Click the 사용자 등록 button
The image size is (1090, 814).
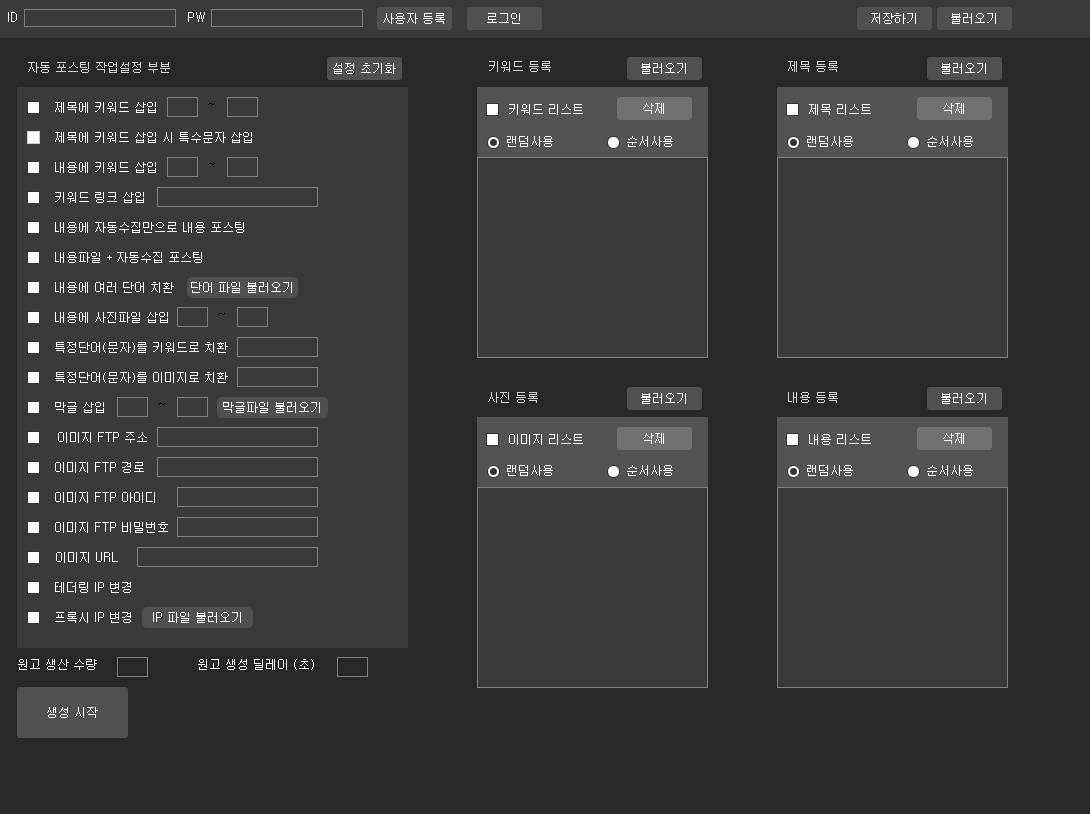point(414,18)
